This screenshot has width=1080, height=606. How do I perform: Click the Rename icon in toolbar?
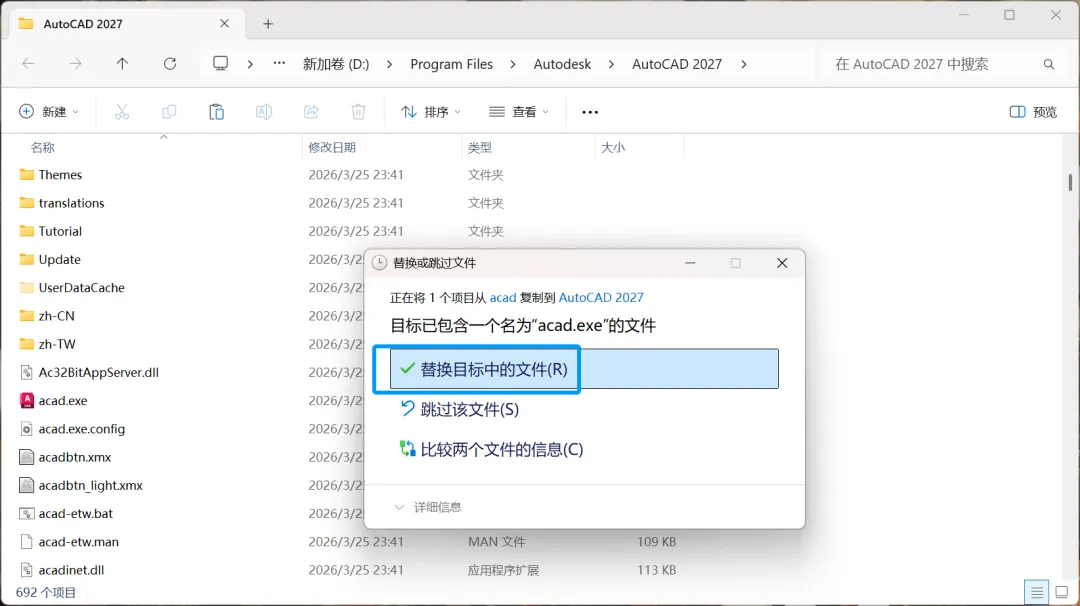pyautogui.click(x=264, y=112)
